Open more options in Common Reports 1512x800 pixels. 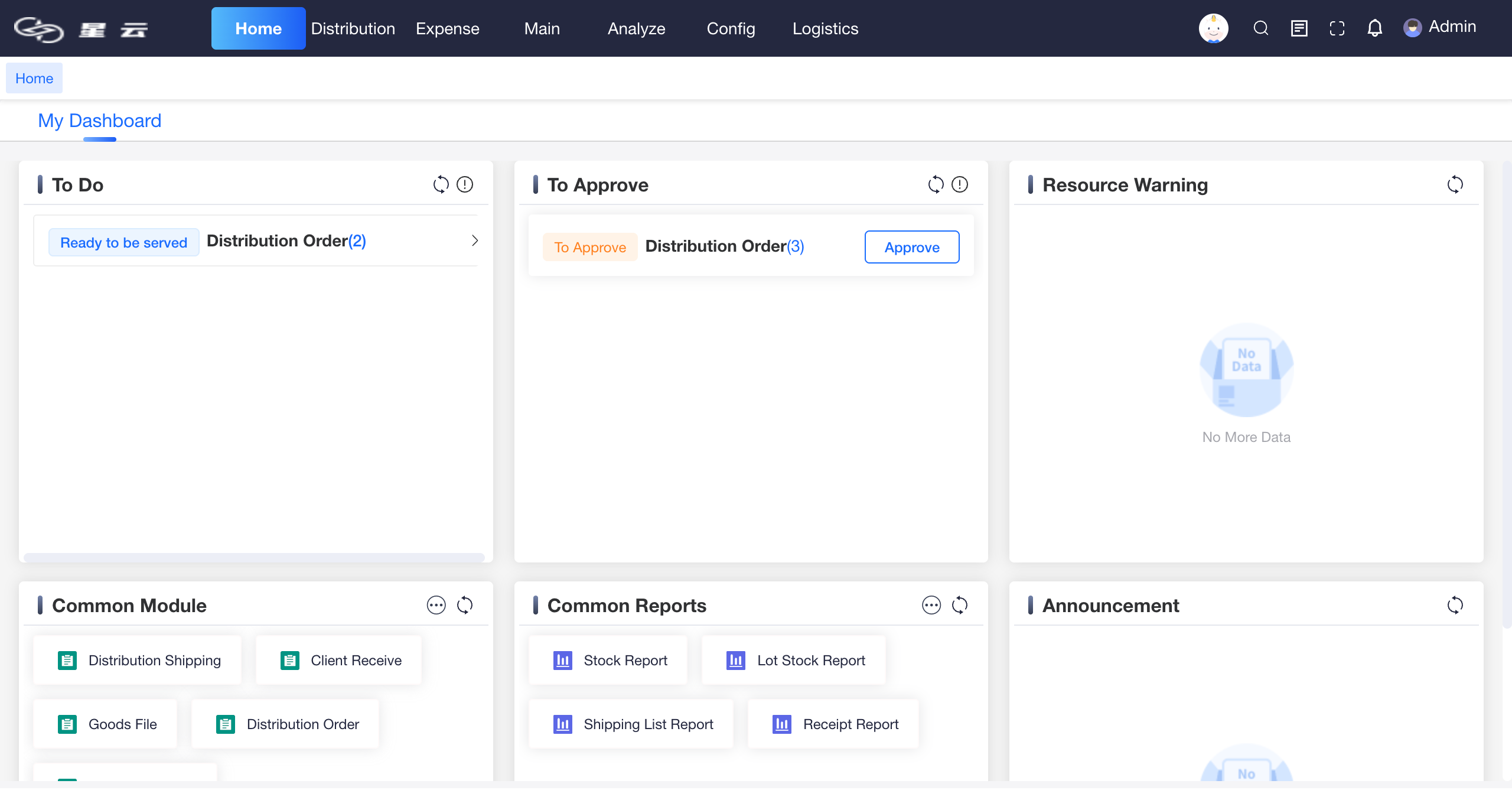(931, 605)
